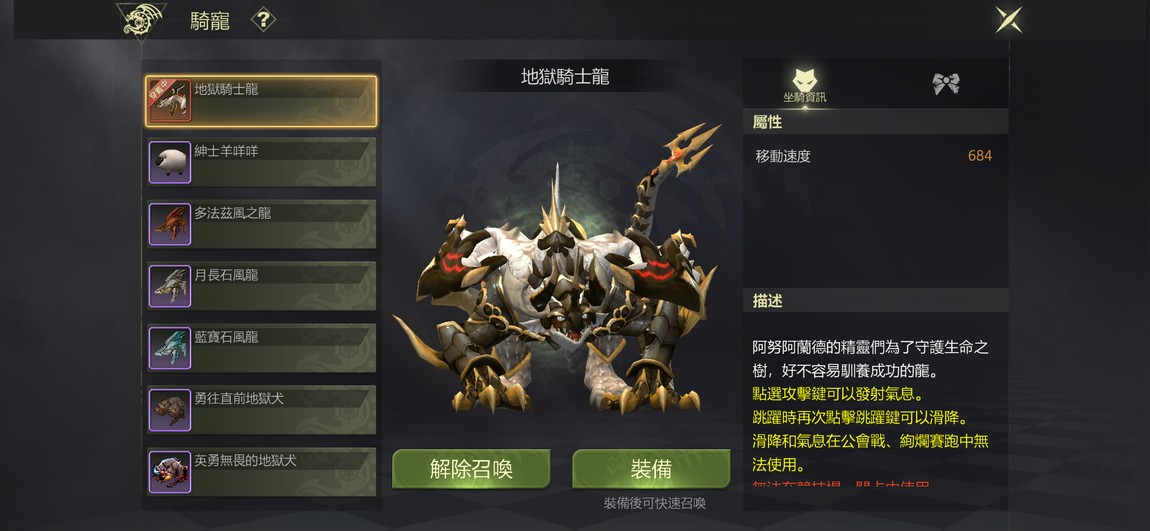Screen dimensions: 1150x531
Task: Click the 裝備 equip button
Action: 651,469
